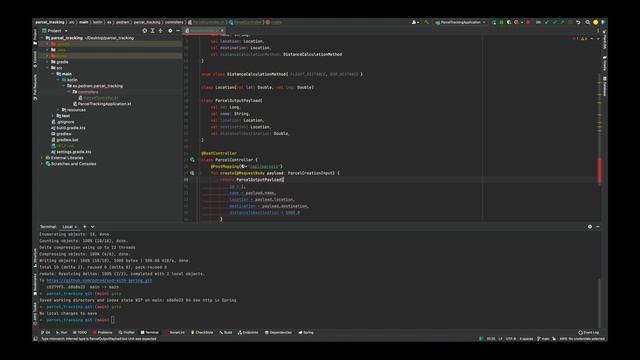Click the Debug bug icon in the top toolbar
640x360 pixels.
point(502,22)
